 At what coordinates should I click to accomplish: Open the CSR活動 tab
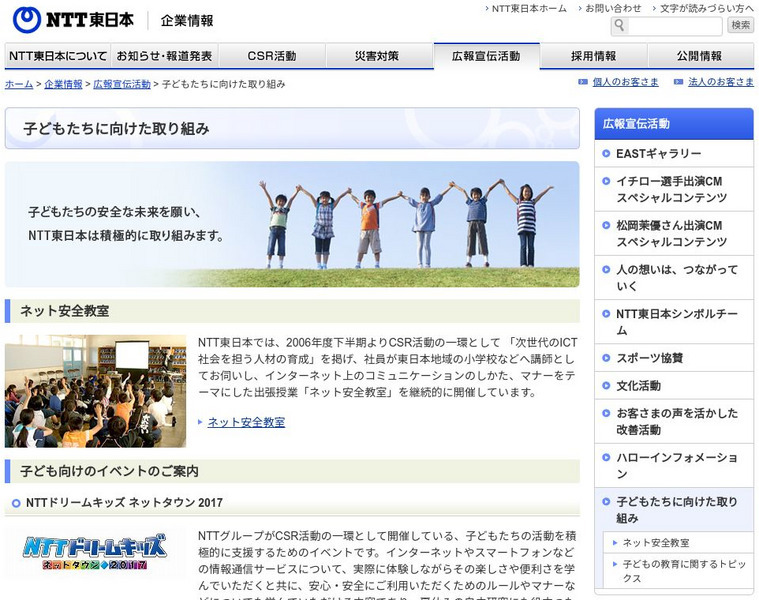[x=272, y=56]
